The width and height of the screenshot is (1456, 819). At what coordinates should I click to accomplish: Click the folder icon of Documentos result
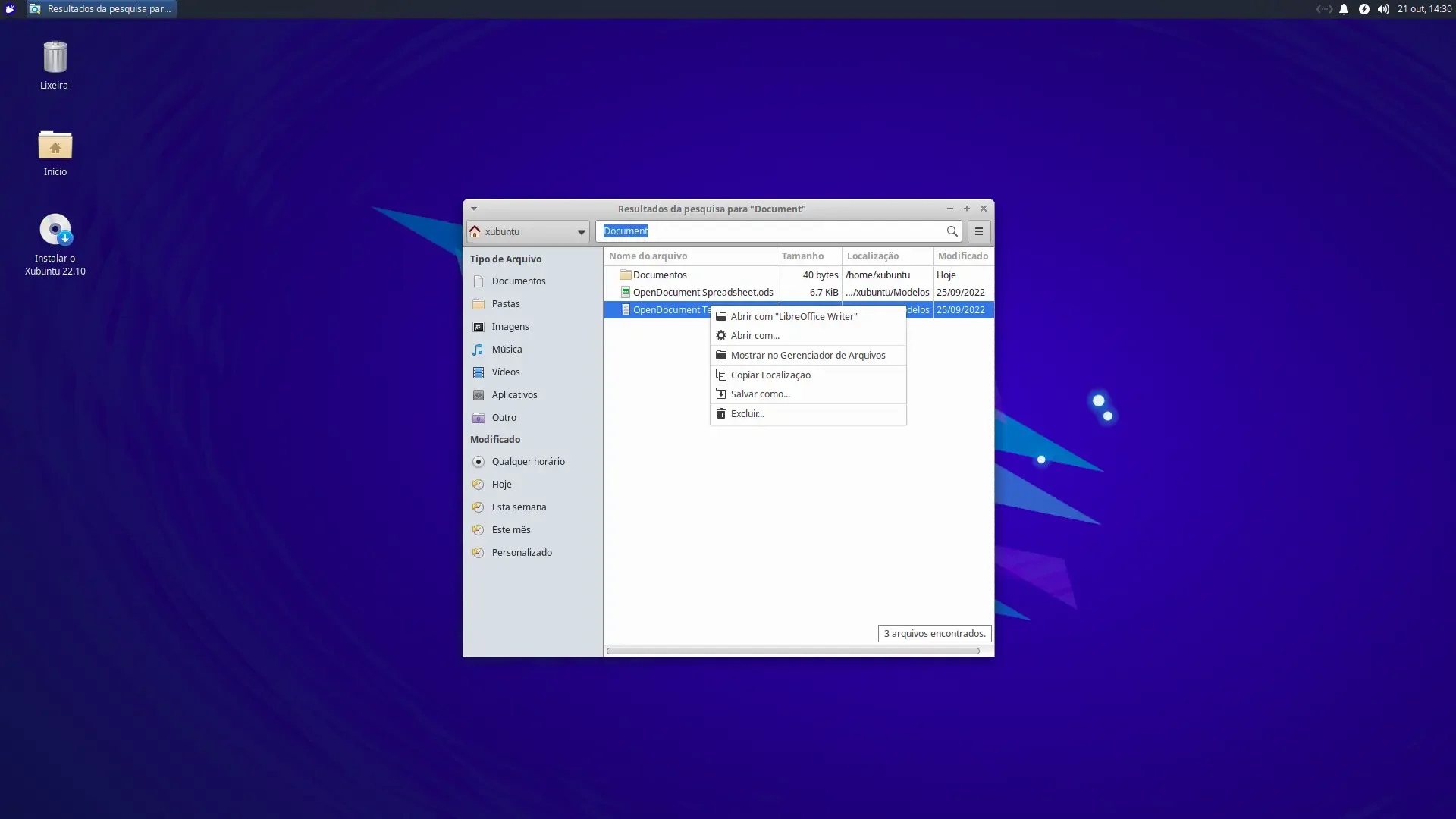point(626,275)
